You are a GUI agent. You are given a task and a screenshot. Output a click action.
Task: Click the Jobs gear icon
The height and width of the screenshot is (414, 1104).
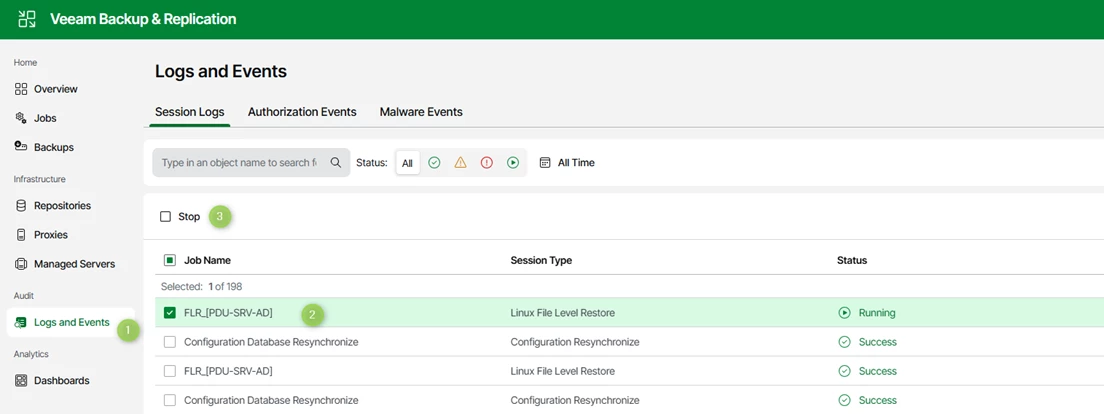(x=21, y=118)
